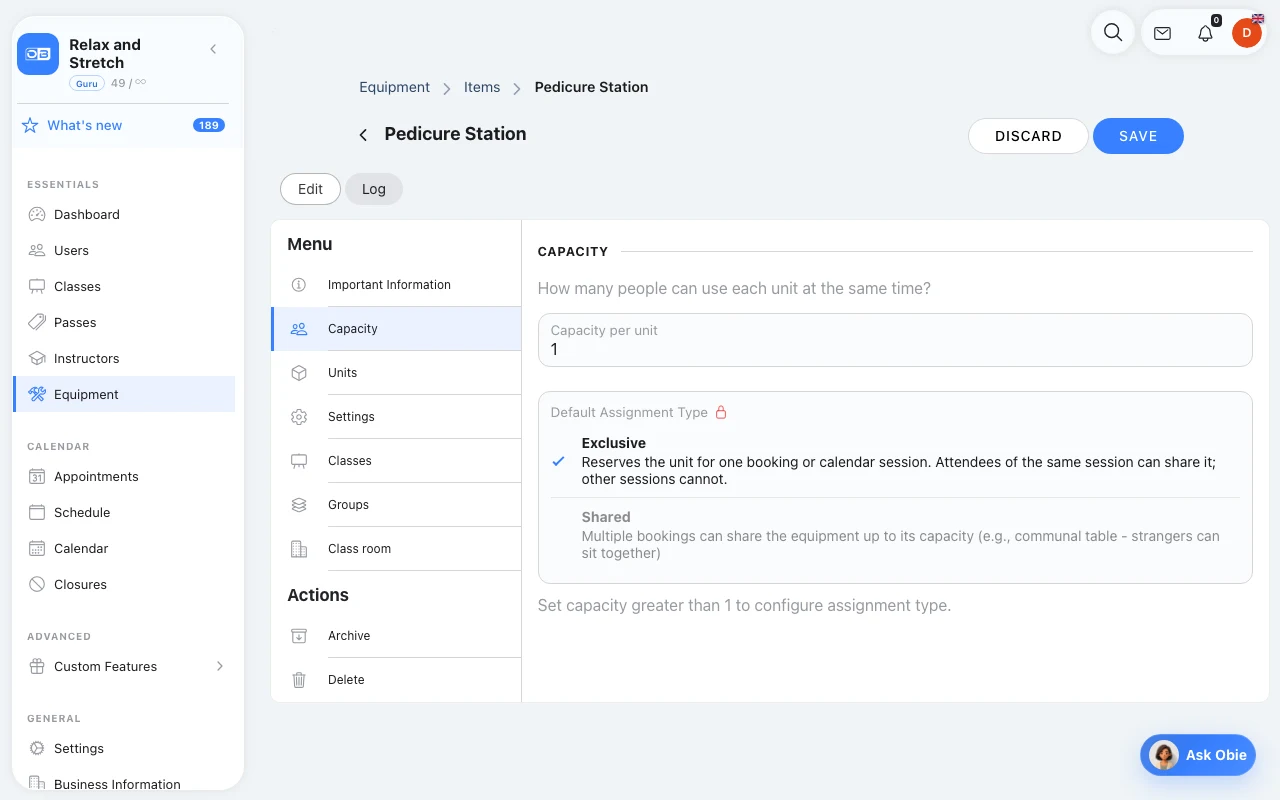Go back with arrow beside Pedicure Station
Screen dimensions: 1280x800
tap(363, 134)
